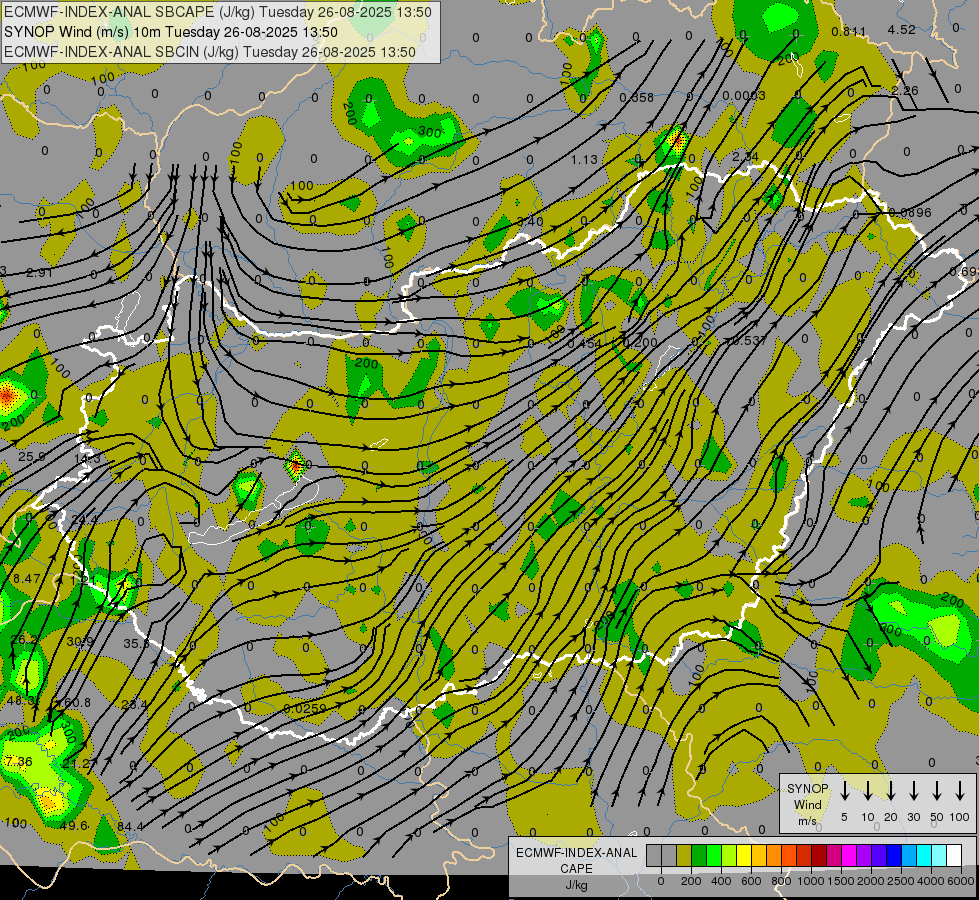Pick the pure blue swatch left of 2500
Screen dimensions: 979x900
[x=894, y=856]
